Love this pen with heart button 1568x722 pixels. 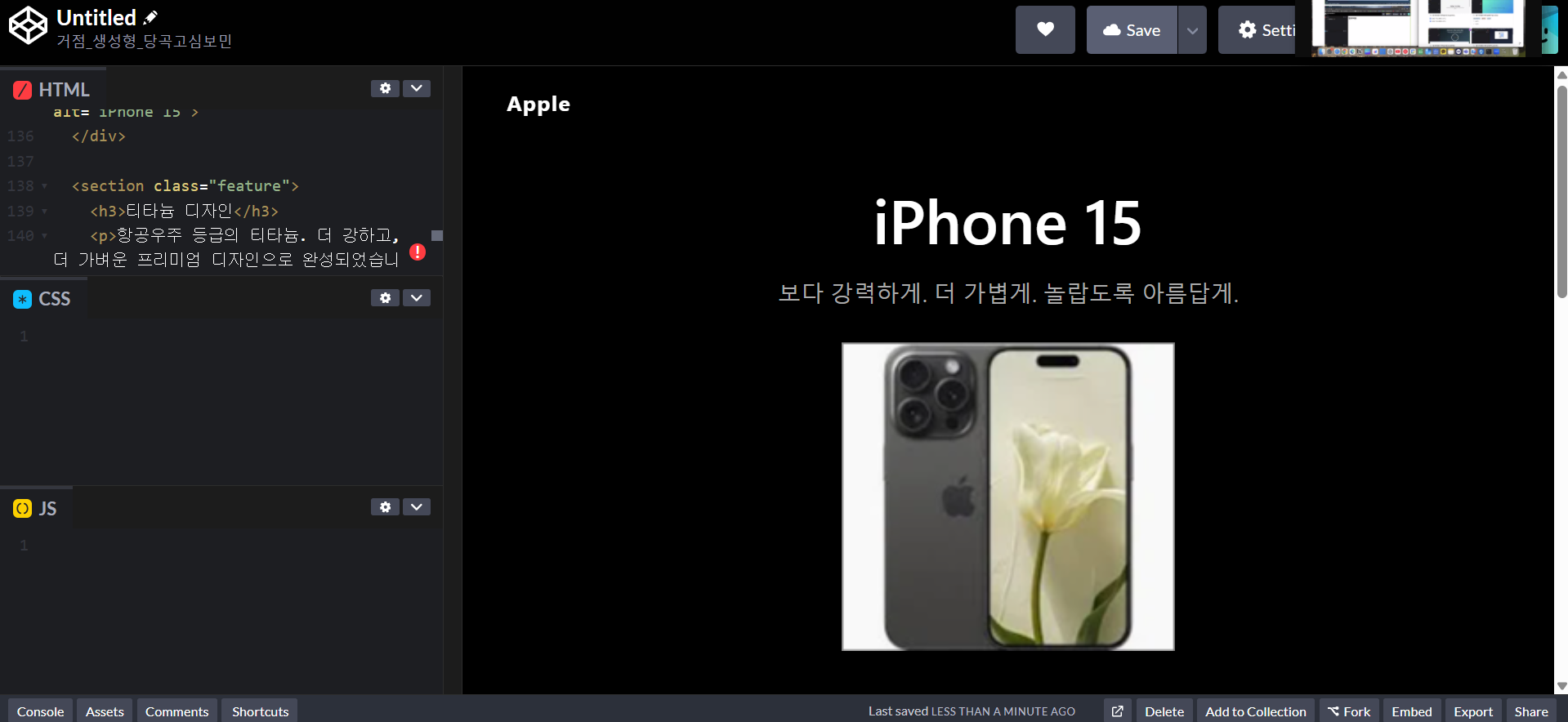coord(1045,30)
